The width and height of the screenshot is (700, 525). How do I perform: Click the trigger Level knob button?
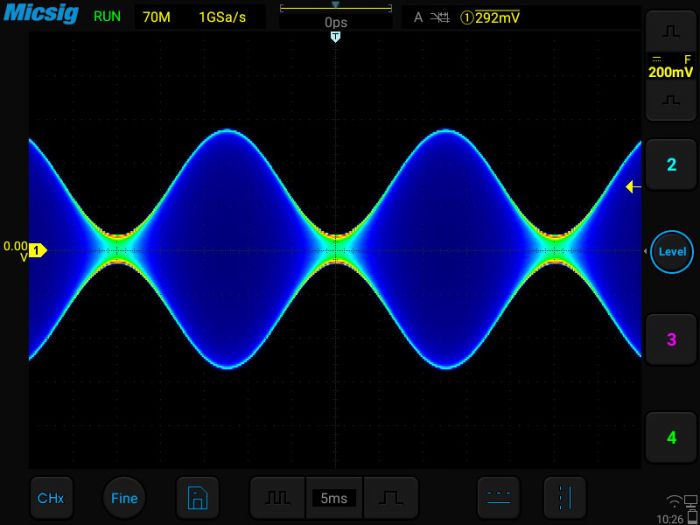pos(672,252)
